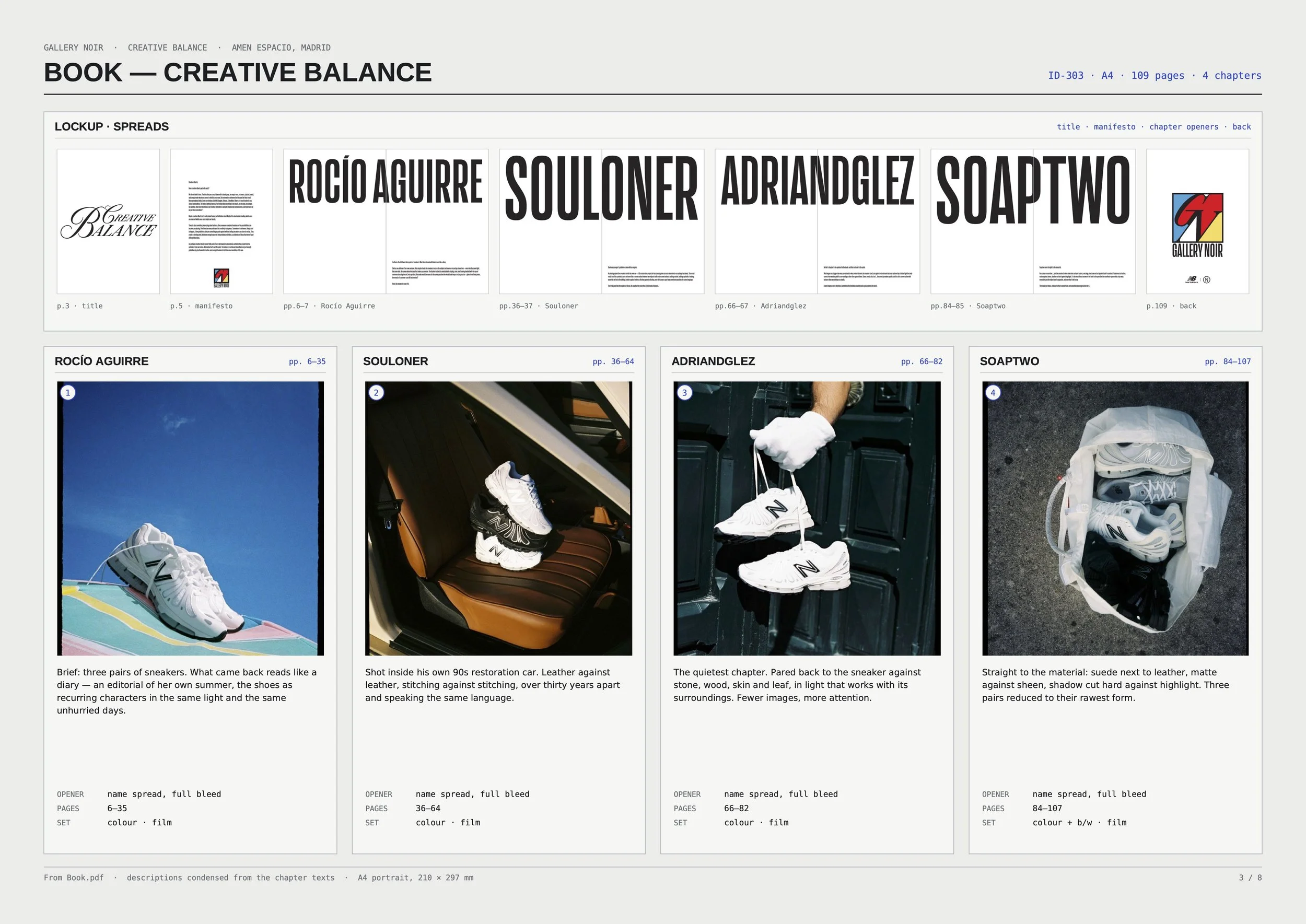Click the number 2 badge on car seat photo
1306x924 pixels.
point(376,393)
